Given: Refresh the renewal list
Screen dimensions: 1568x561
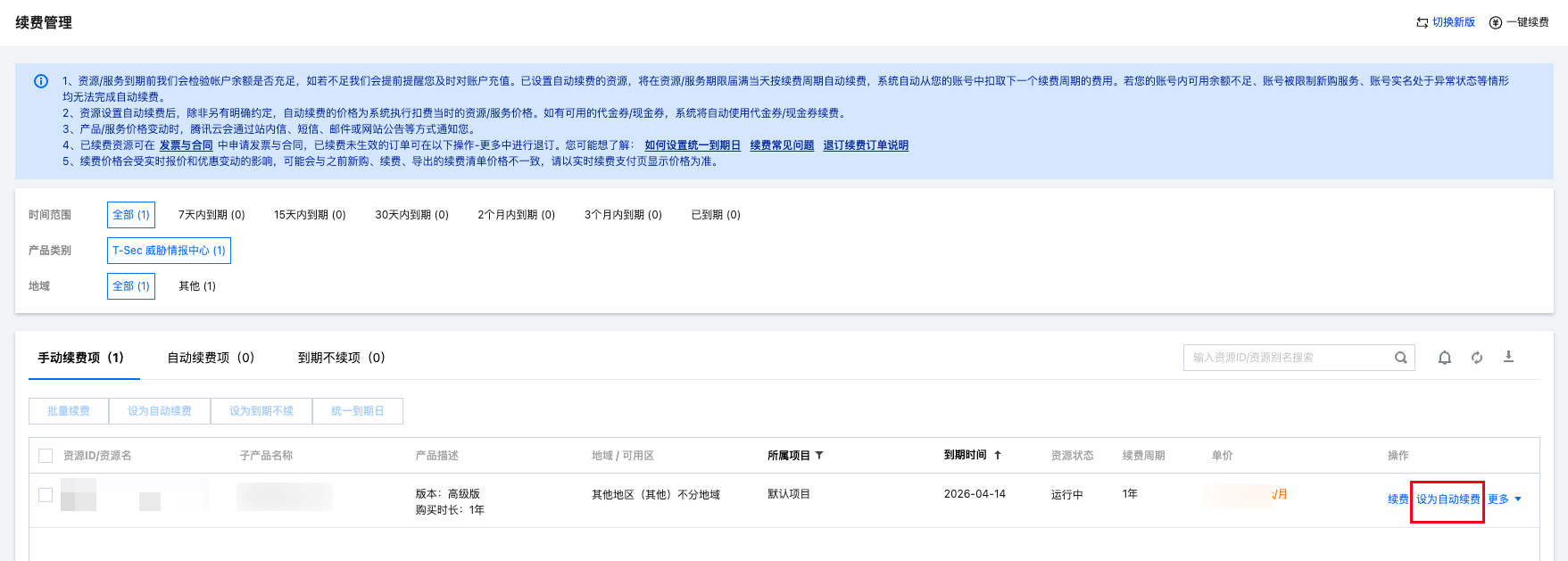Looking at the screenshot, I should pyautogui.click(x=1476, y=358).
